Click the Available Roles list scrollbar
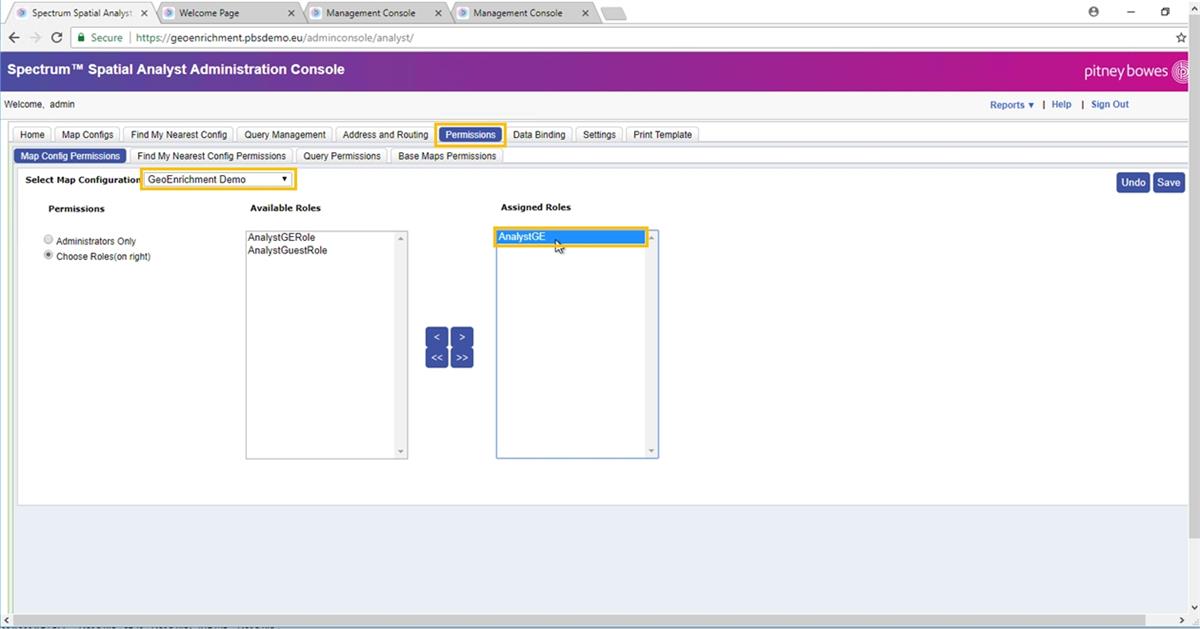1200x629 pixels. click(x=401, y=345)
